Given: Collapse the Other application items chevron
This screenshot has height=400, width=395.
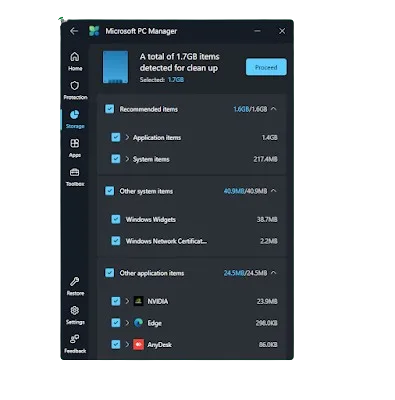Looking at the screenshot, I should (x=274, y=273).
